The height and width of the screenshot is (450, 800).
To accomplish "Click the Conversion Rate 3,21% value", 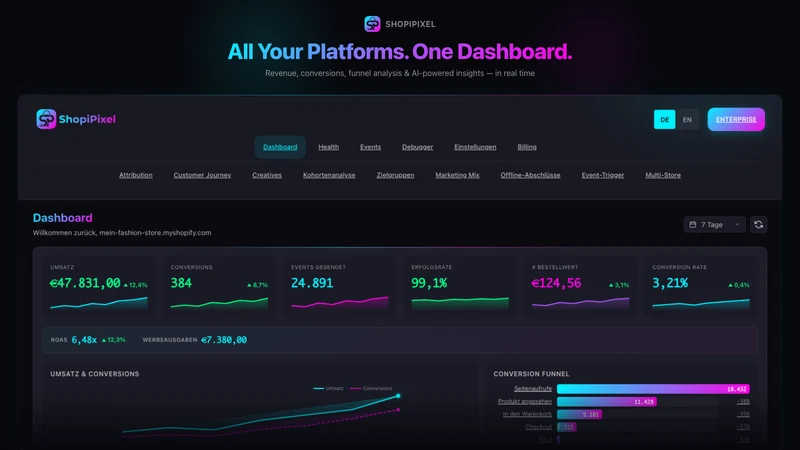I will click(670, 283).
